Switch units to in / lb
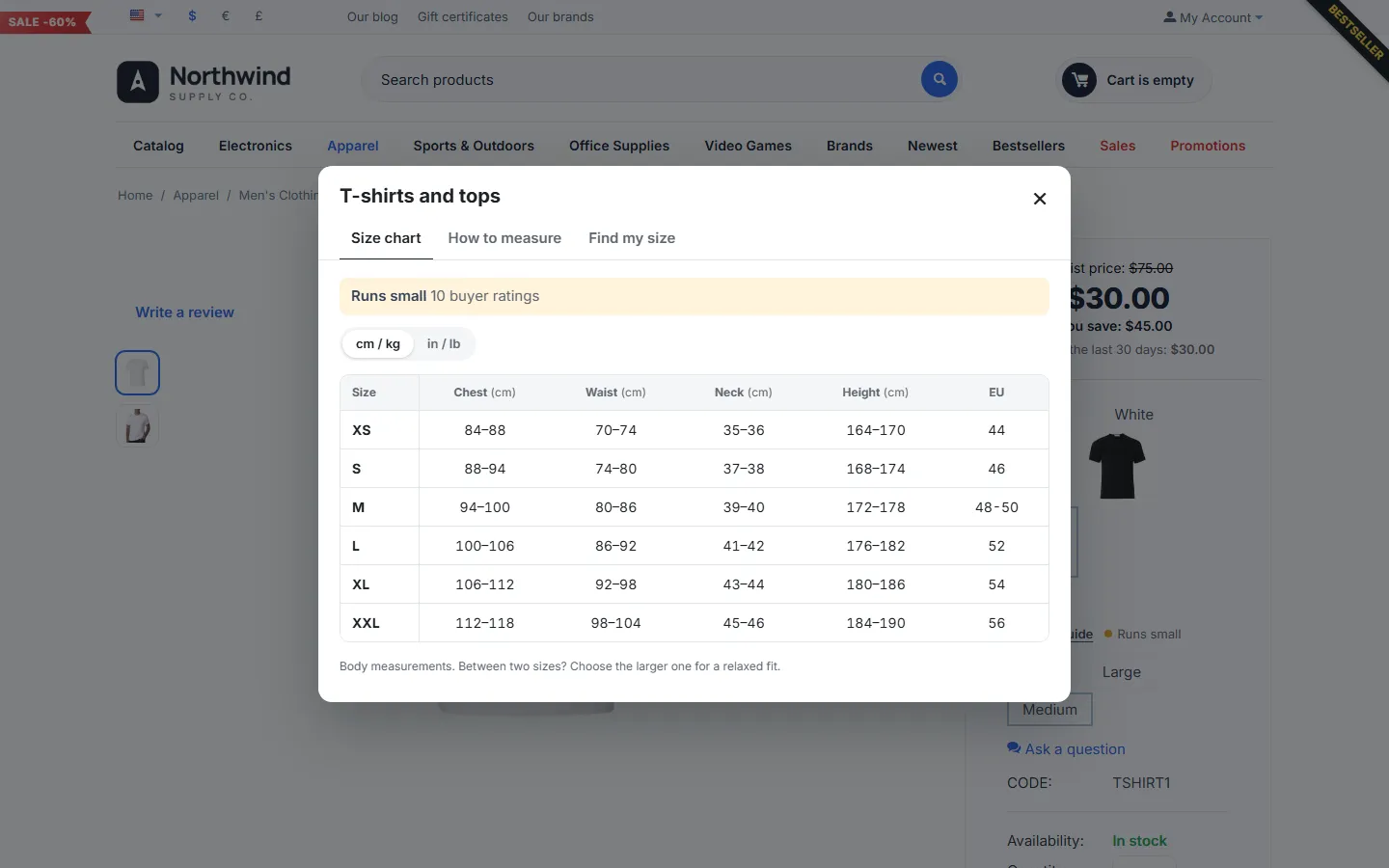 (444, 343)
